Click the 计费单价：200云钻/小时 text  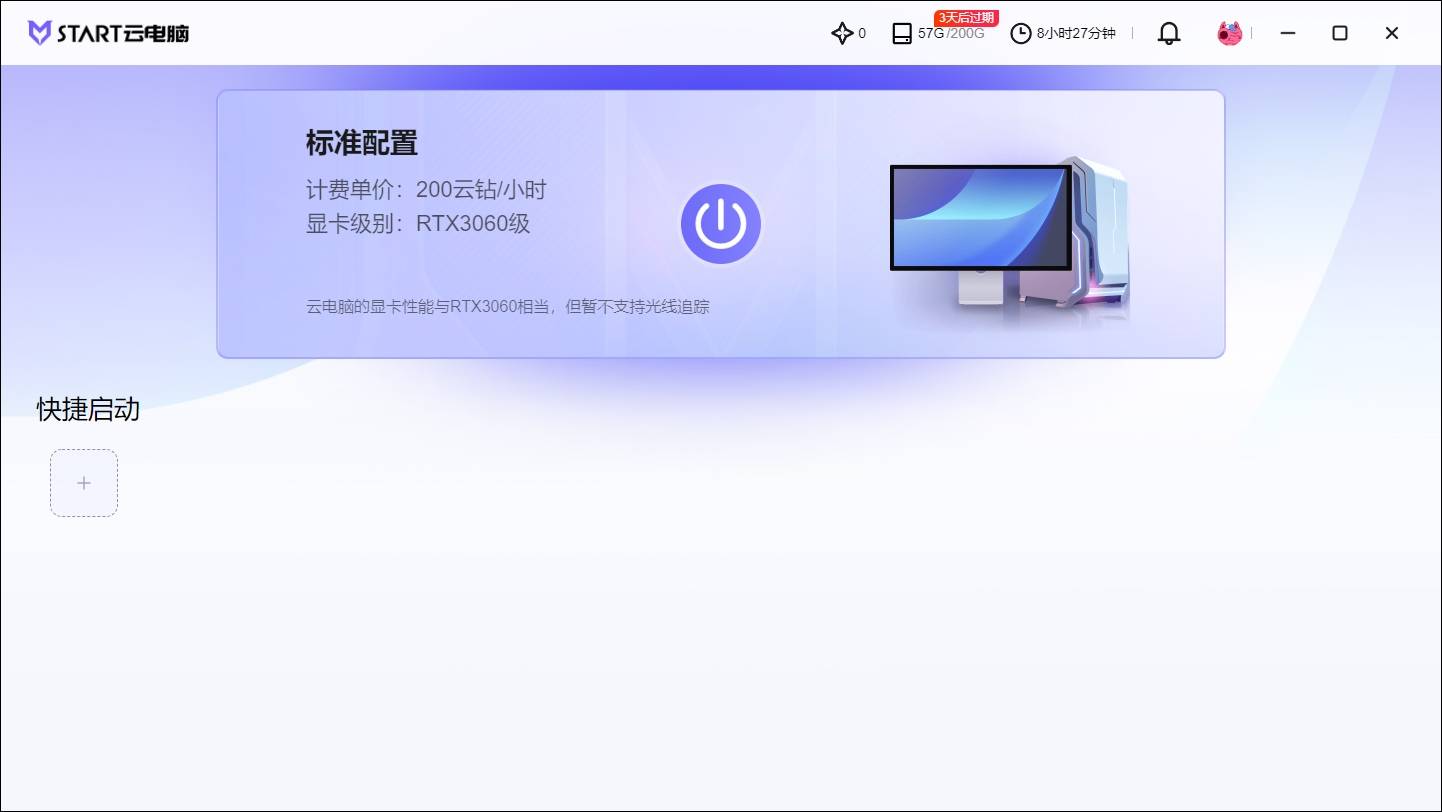(427, 190)
